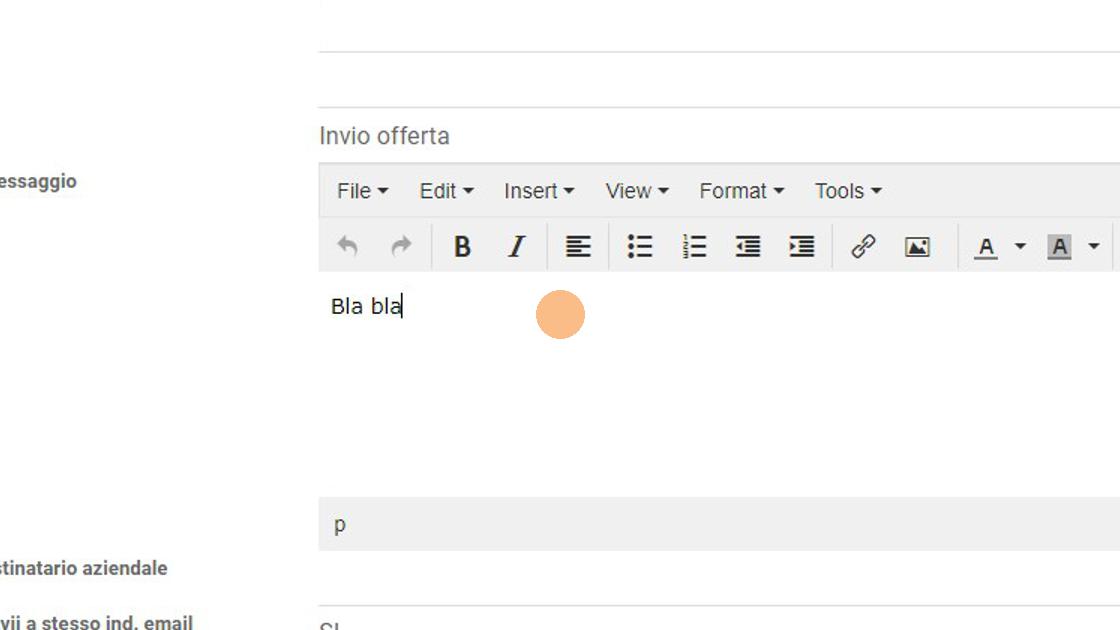Screen dimensions: 1120x630
Task: Increase the paragraph indent
Action: [802, 246]
